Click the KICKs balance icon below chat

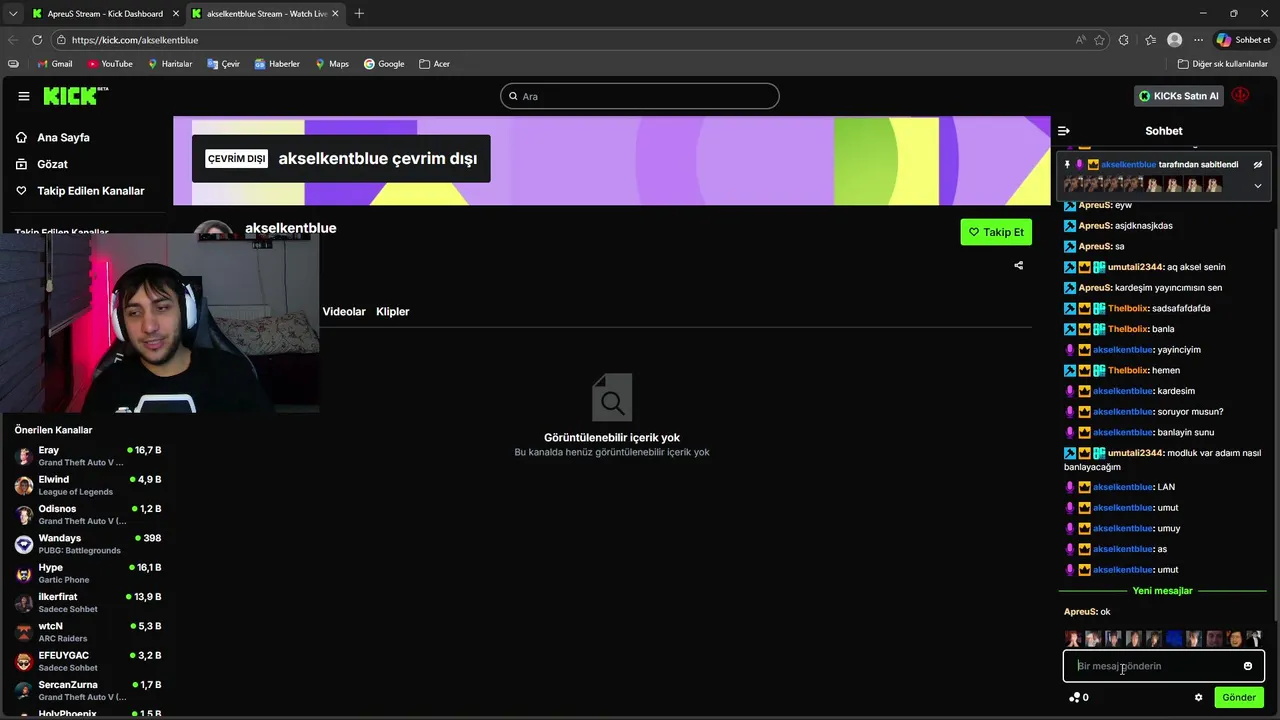[1075, 698]
